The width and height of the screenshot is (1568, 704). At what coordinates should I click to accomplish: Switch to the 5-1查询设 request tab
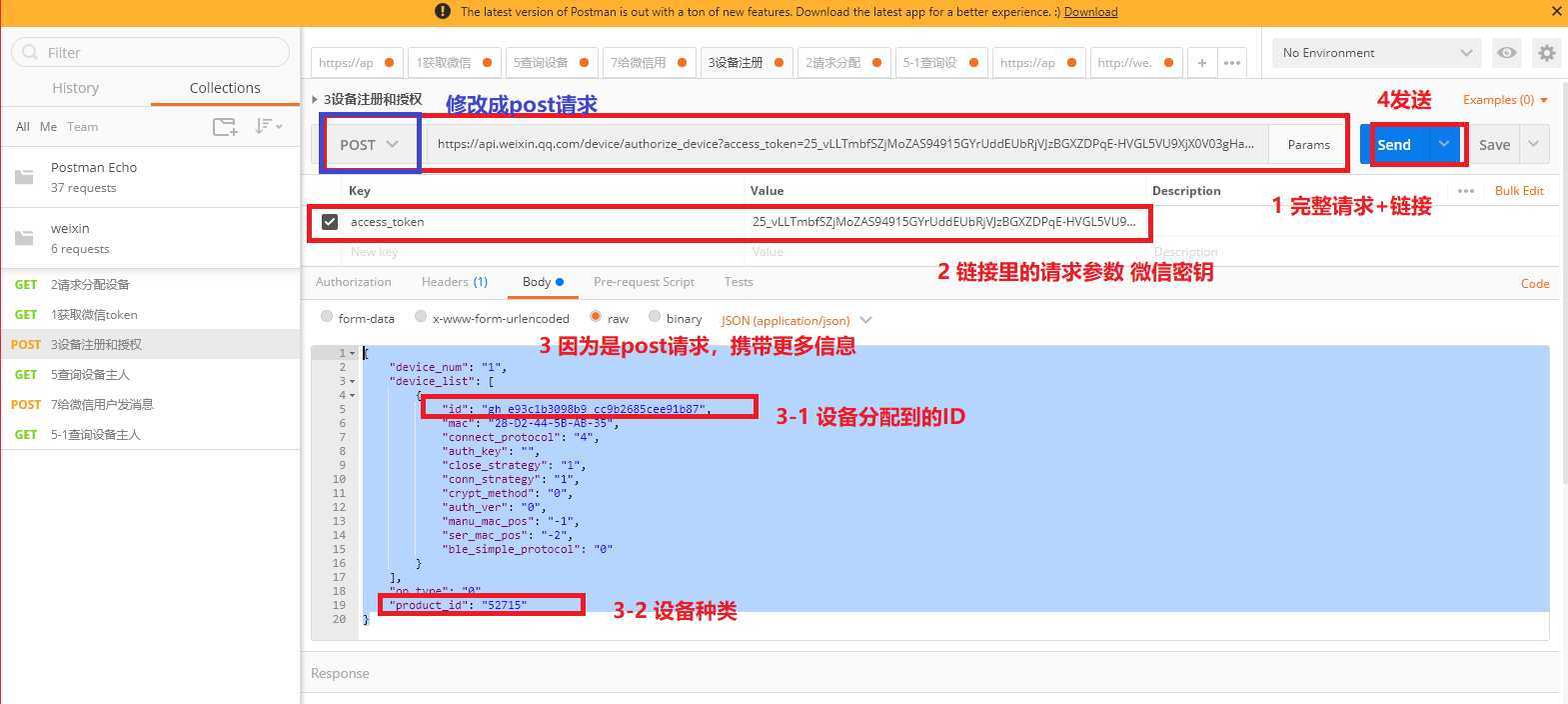(x=941, y=62)
